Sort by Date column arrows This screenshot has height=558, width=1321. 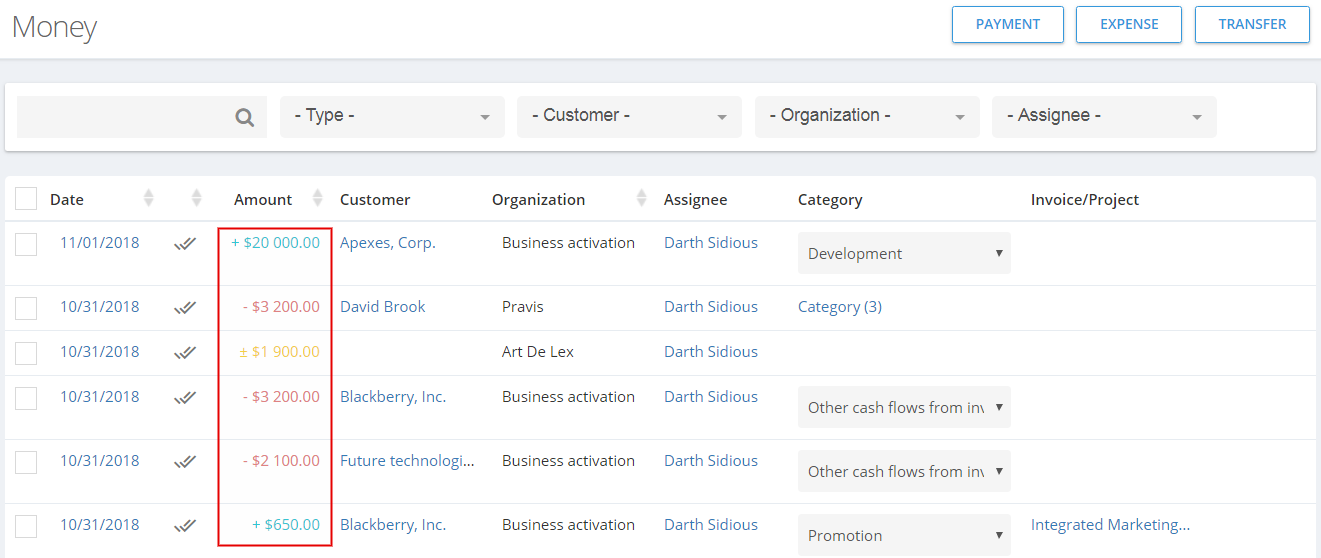coord(149,198)
